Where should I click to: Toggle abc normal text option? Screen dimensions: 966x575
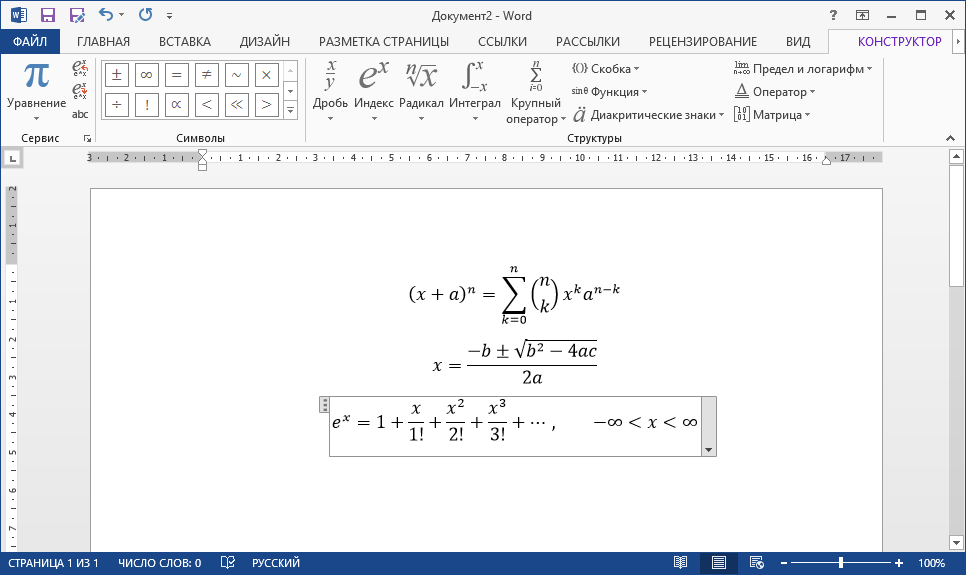pos(80,114)
